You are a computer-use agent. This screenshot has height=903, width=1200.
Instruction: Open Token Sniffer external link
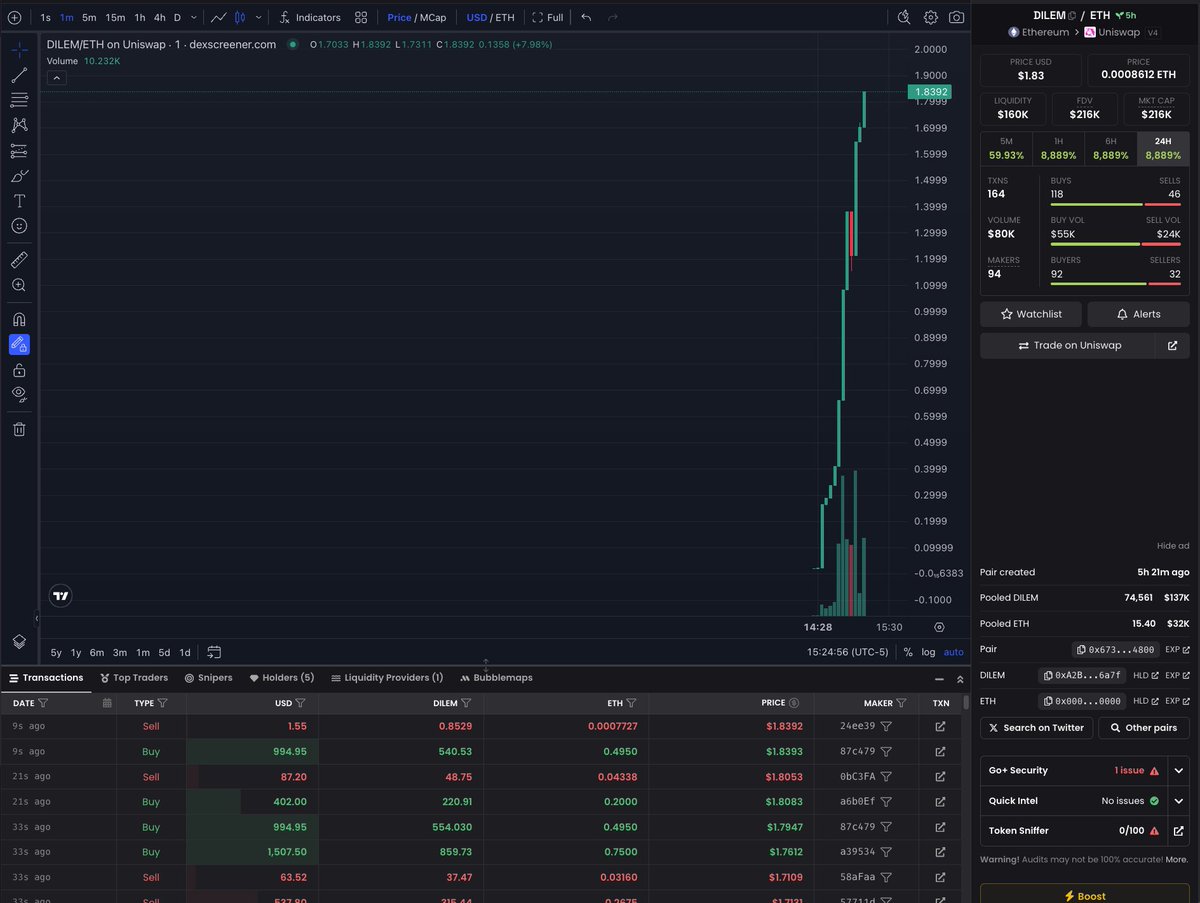click(1179, 831)
